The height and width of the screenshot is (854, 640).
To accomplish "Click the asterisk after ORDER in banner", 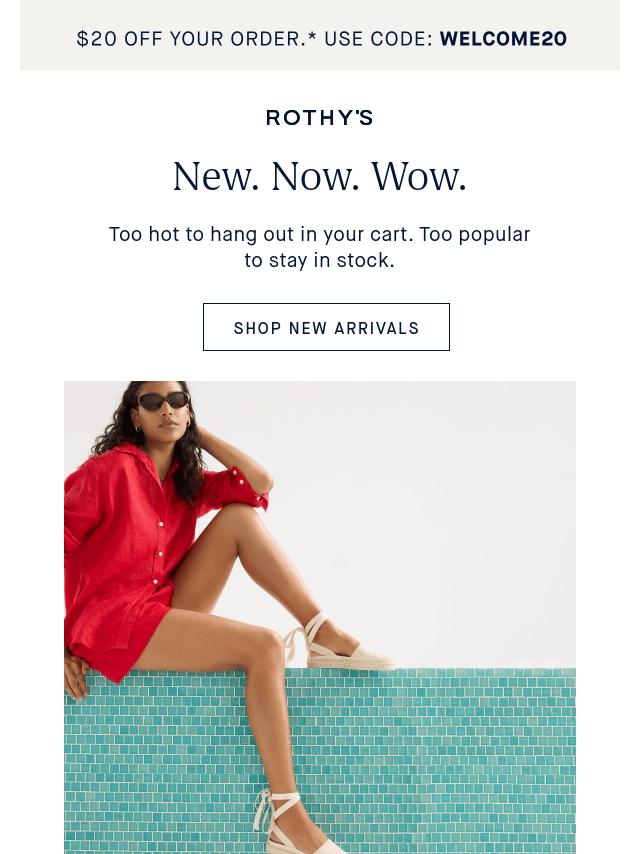I will [x=312, y=37].
